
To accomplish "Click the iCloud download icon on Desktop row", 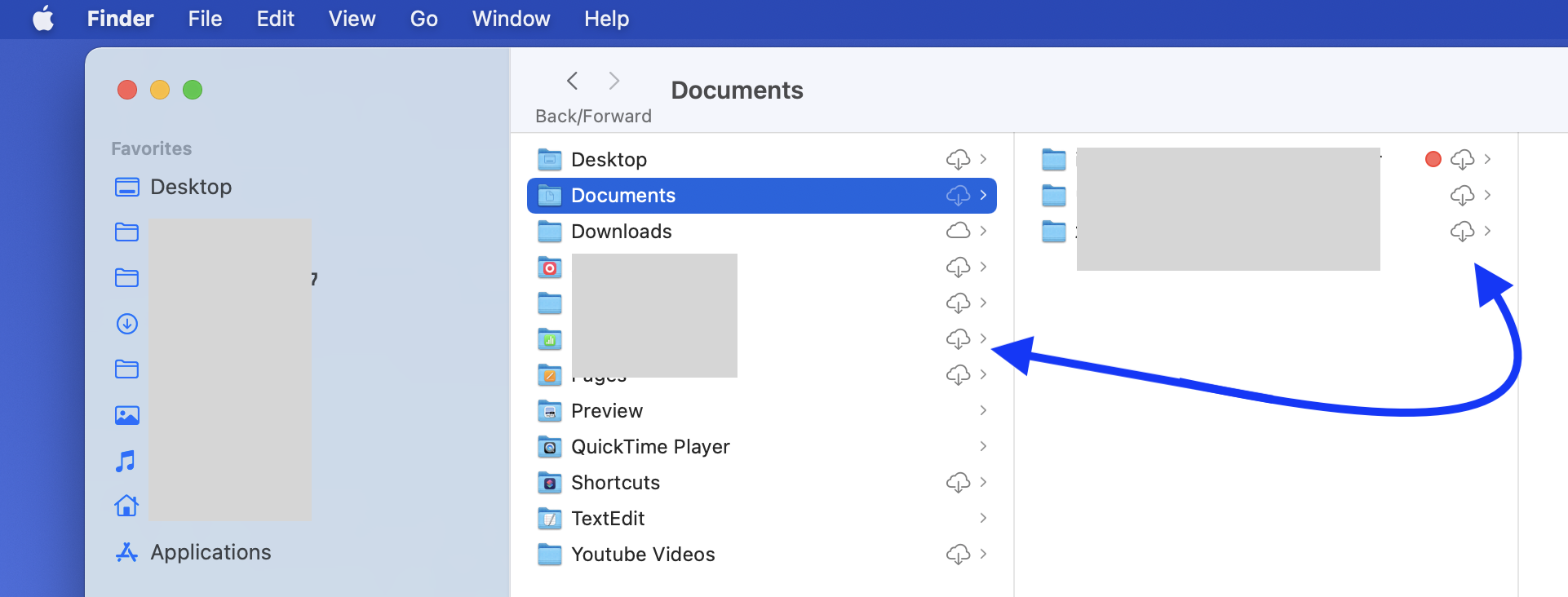I will 958,159.
